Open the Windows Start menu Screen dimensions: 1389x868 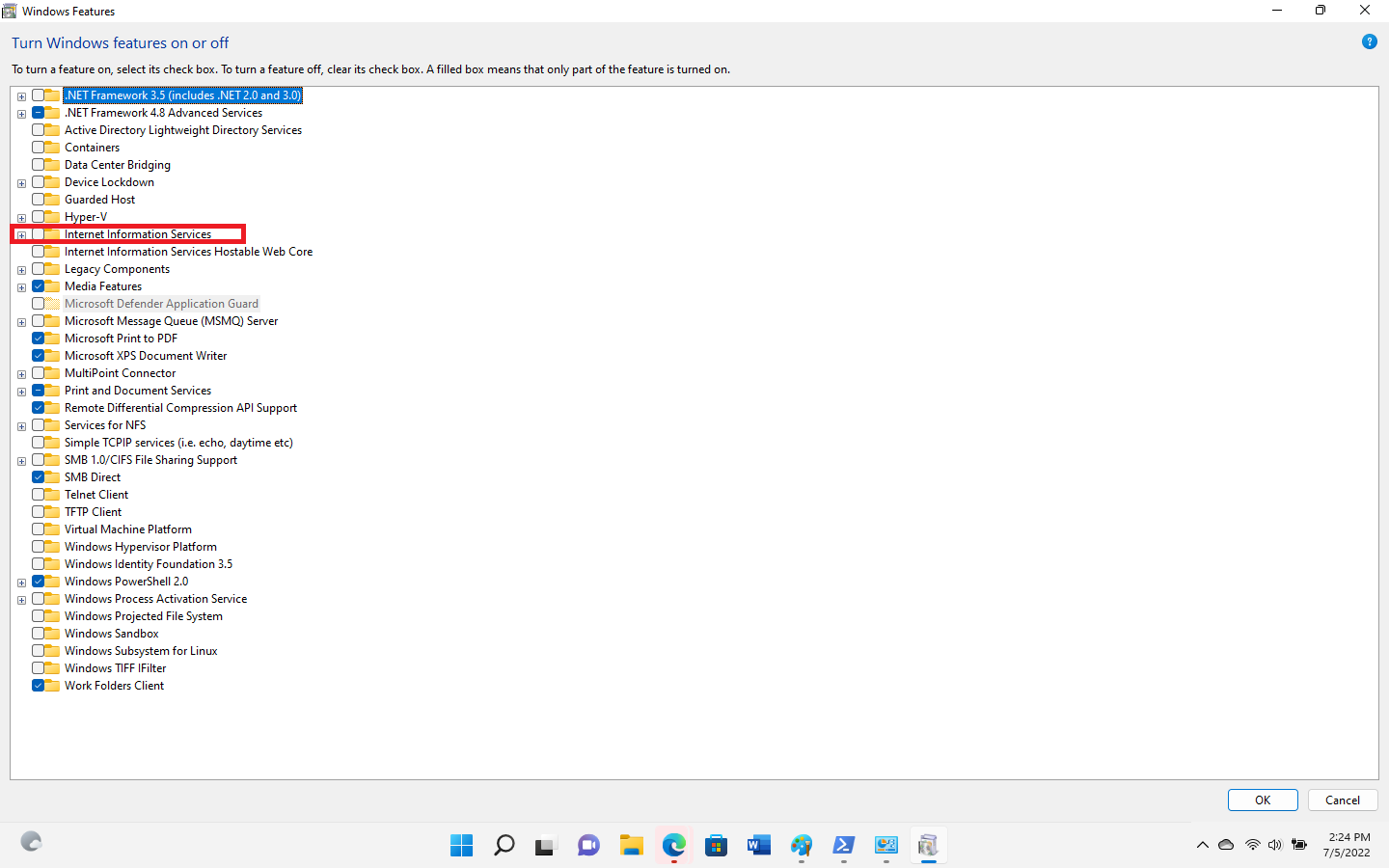click(x=462, y=846)
